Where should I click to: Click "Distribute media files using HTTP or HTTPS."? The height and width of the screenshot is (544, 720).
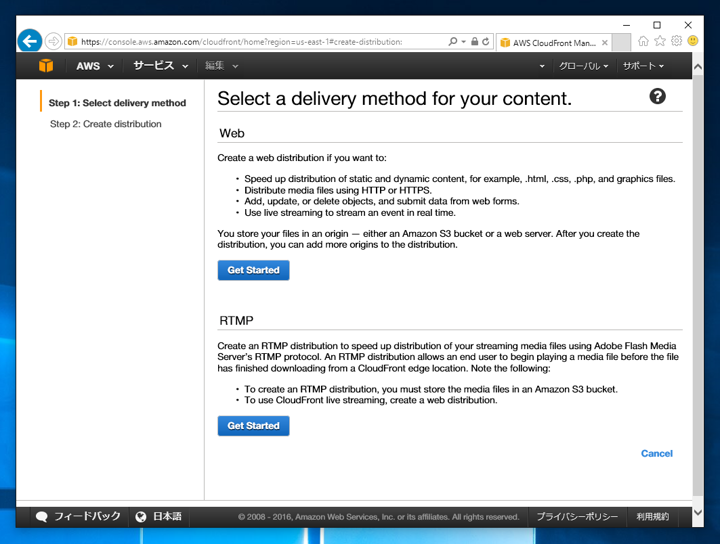(338, 190)
